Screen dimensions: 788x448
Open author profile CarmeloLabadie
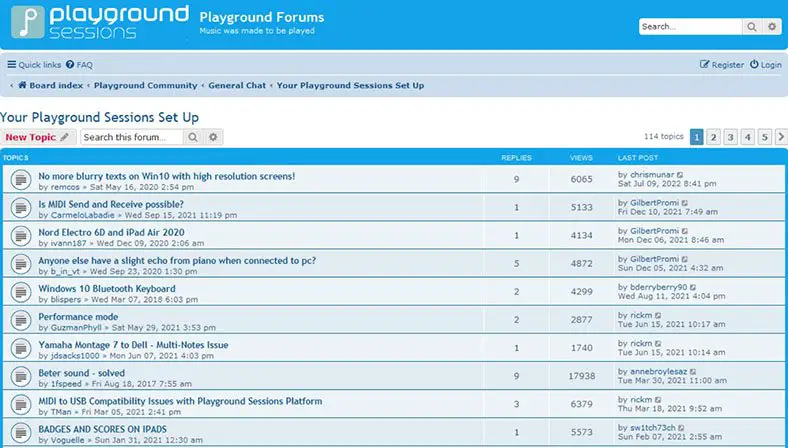83,215
